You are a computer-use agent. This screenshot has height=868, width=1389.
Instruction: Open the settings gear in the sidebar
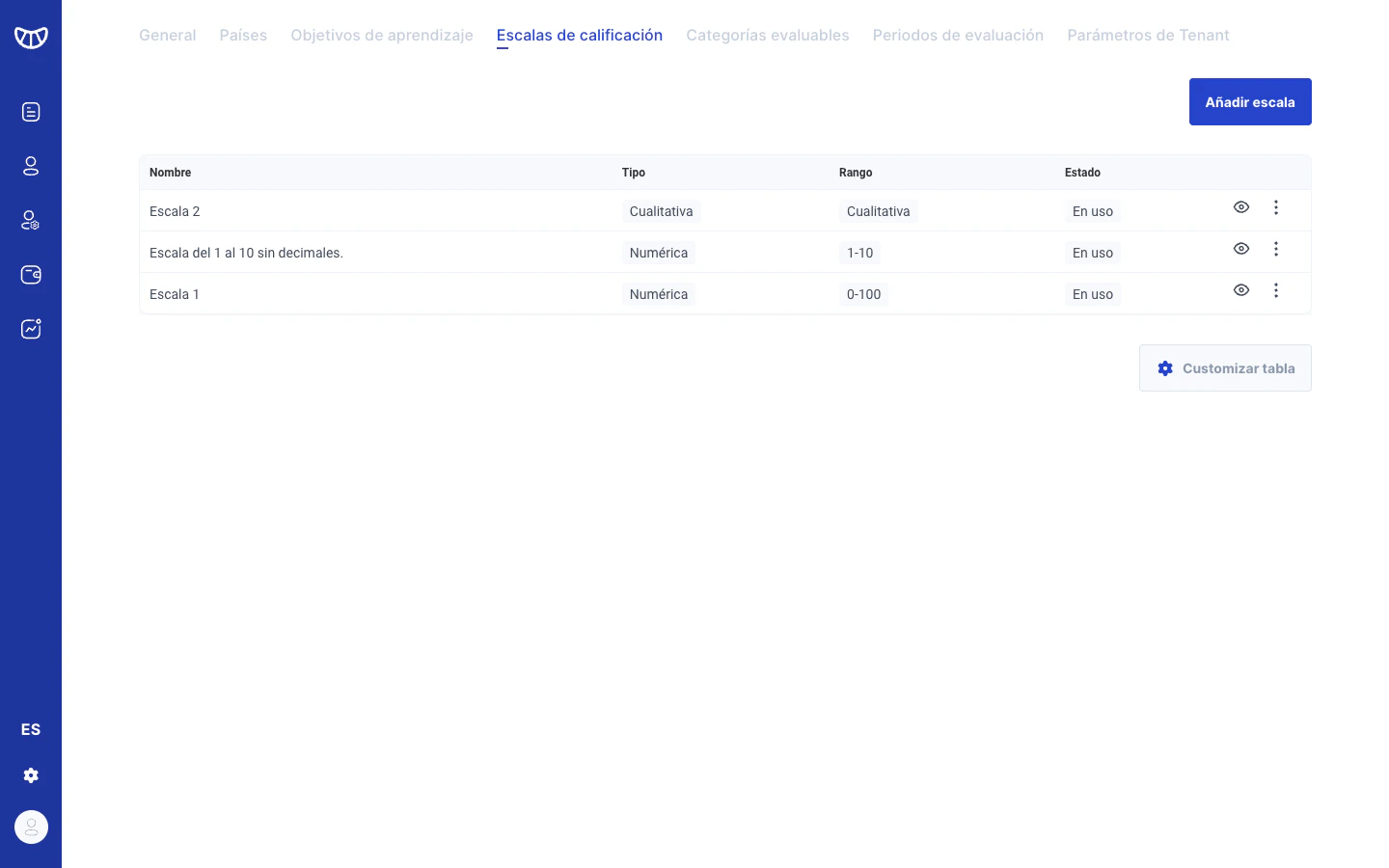click(x=31, y=775)
